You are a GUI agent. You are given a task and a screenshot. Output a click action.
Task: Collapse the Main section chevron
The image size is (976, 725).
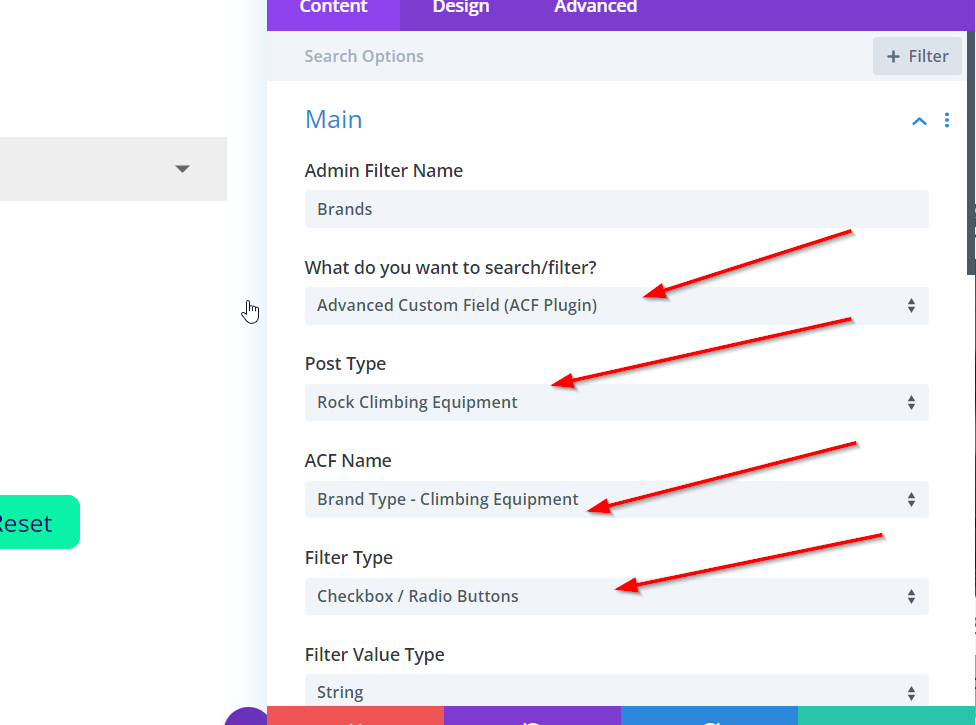[919, 121]
